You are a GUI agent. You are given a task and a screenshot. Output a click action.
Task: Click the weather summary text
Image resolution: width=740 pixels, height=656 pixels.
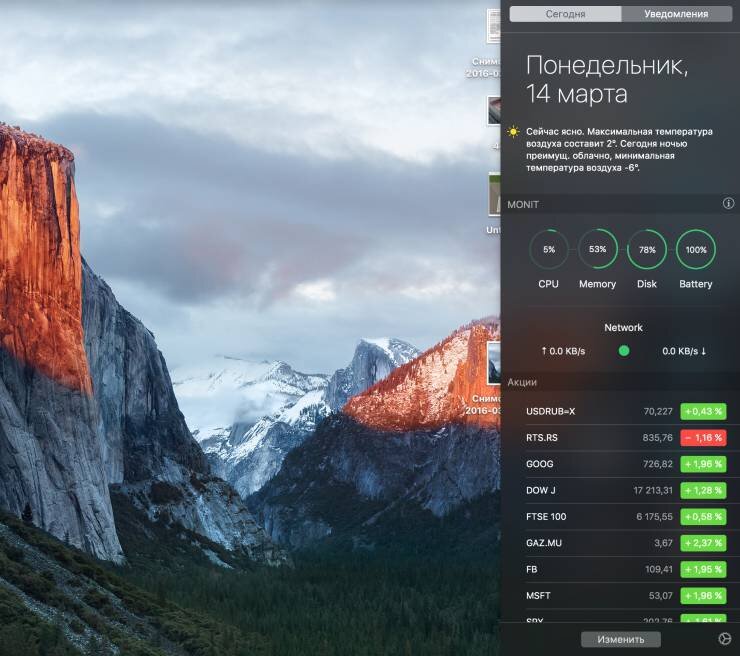[619, 150]
